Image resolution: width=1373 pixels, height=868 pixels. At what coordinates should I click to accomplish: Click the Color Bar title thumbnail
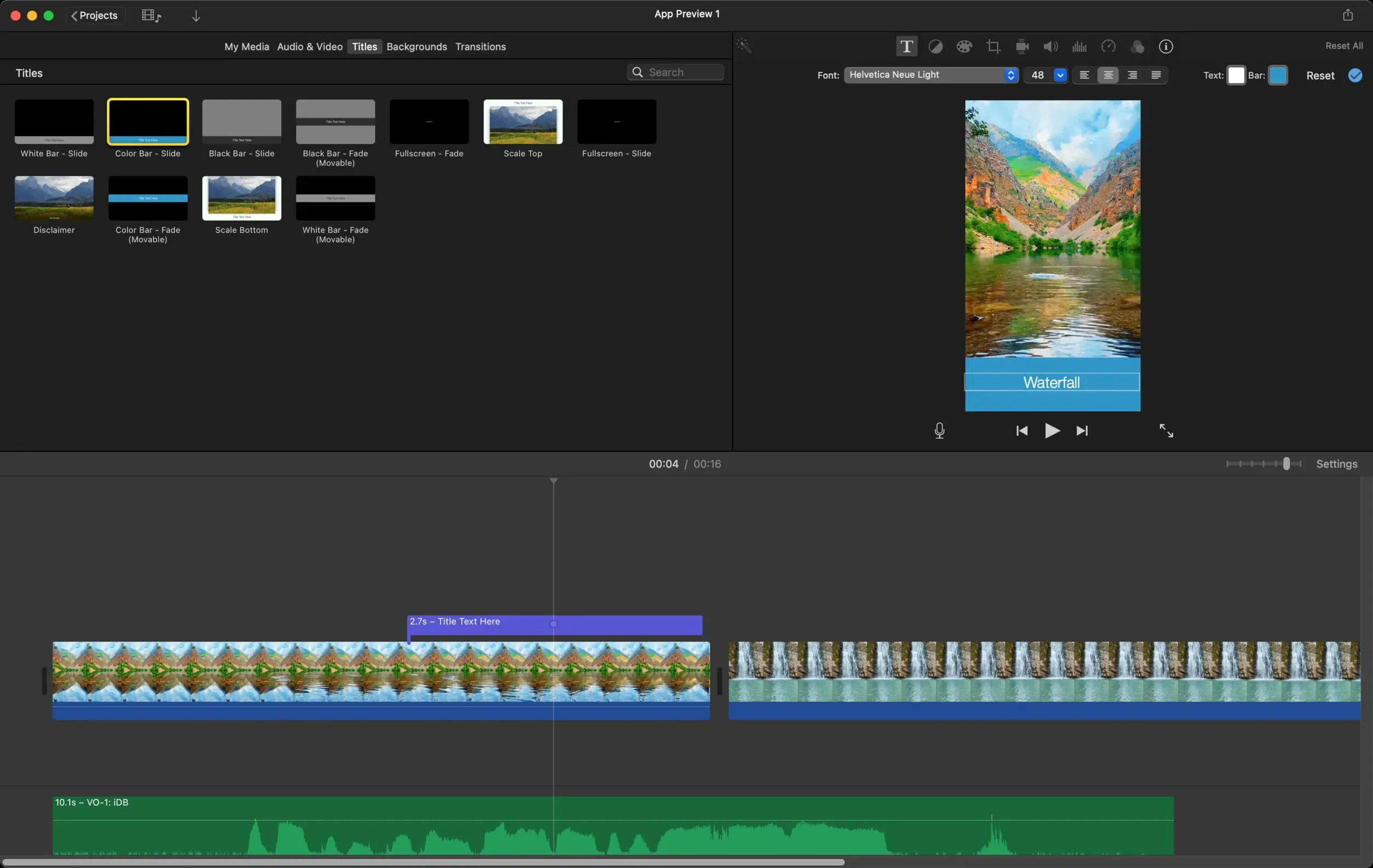pos(147,121)
